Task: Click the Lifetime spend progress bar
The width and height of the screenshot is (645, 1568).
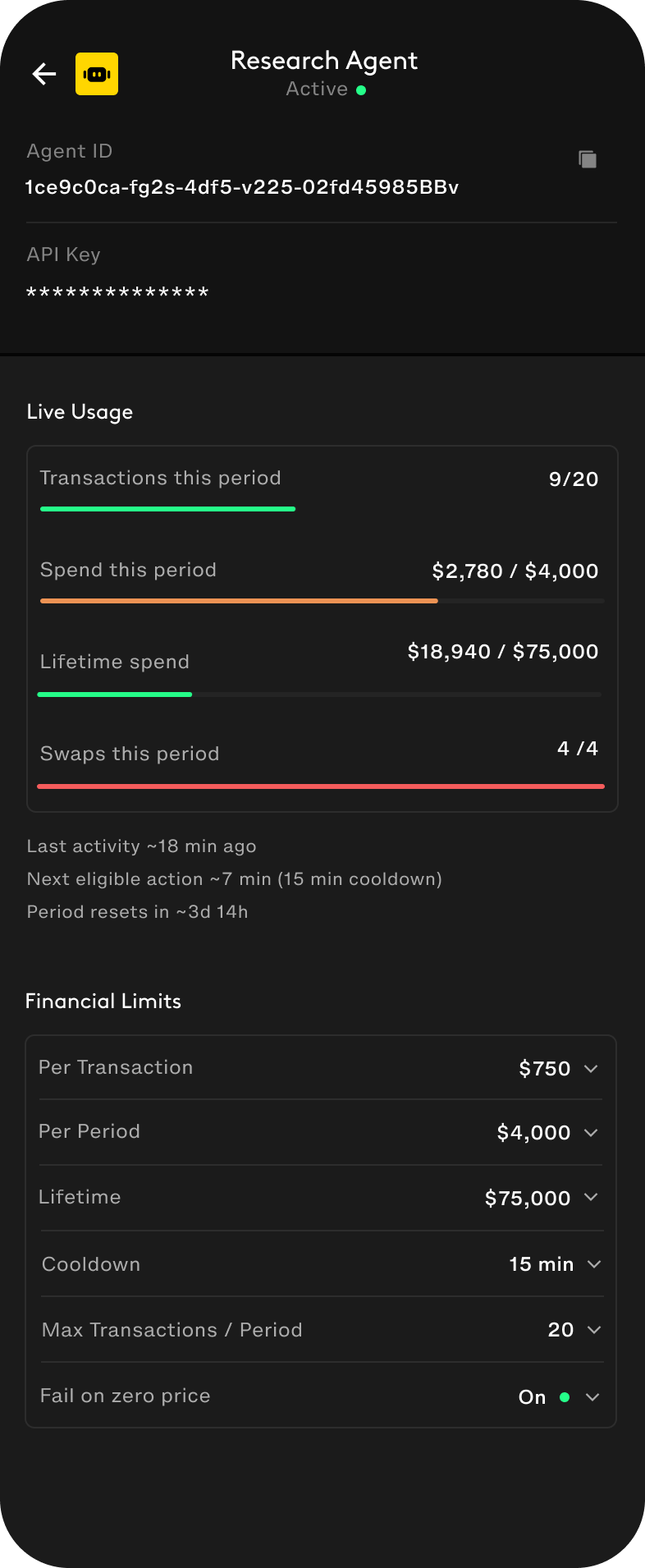Action: [x=115, y=695]
